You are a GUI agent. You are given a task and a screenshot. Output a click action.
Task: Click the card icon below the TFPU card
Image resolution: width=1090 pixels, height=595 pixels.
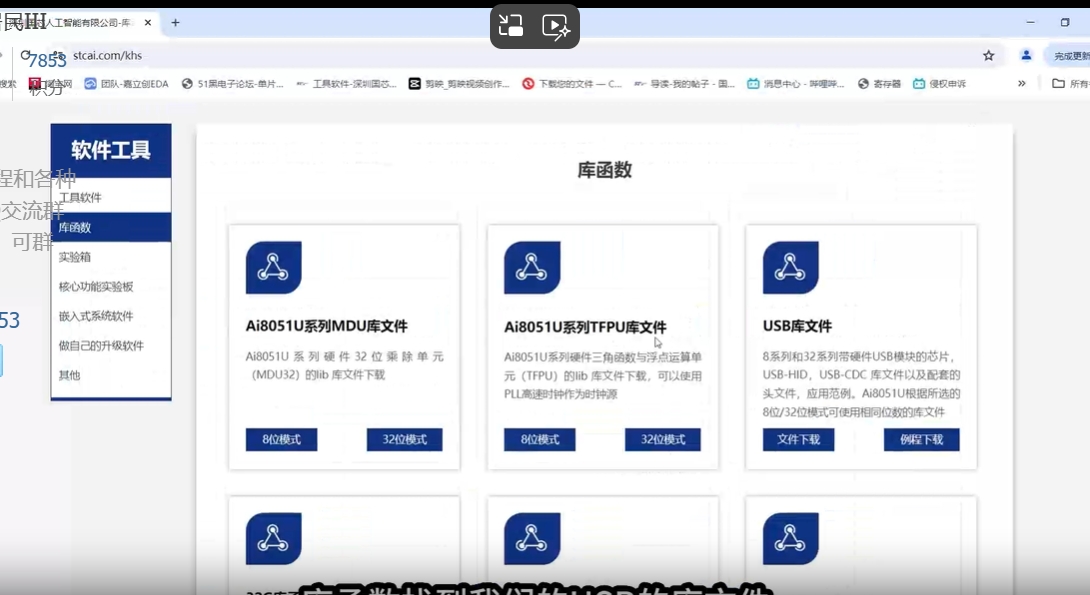coord(532,539)
